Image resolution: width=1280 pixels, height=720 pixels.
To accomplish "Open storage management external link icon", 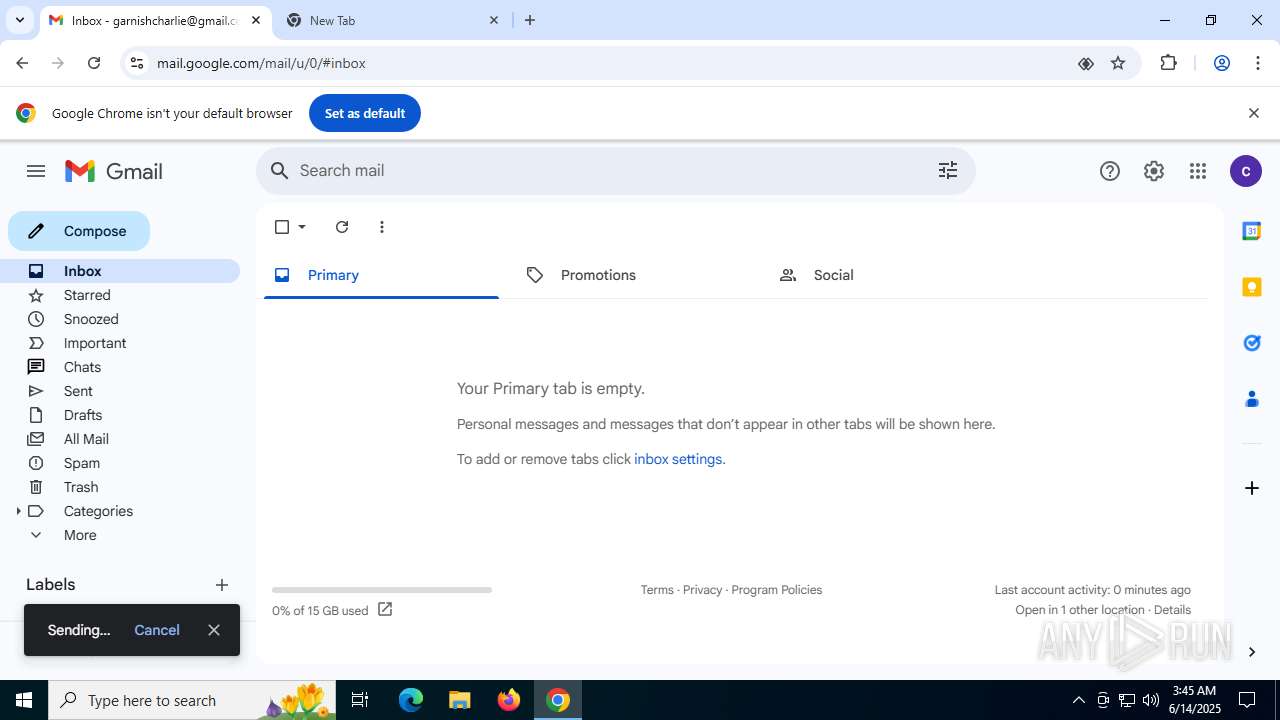I will pyautogui.click(x=385, y=609).
